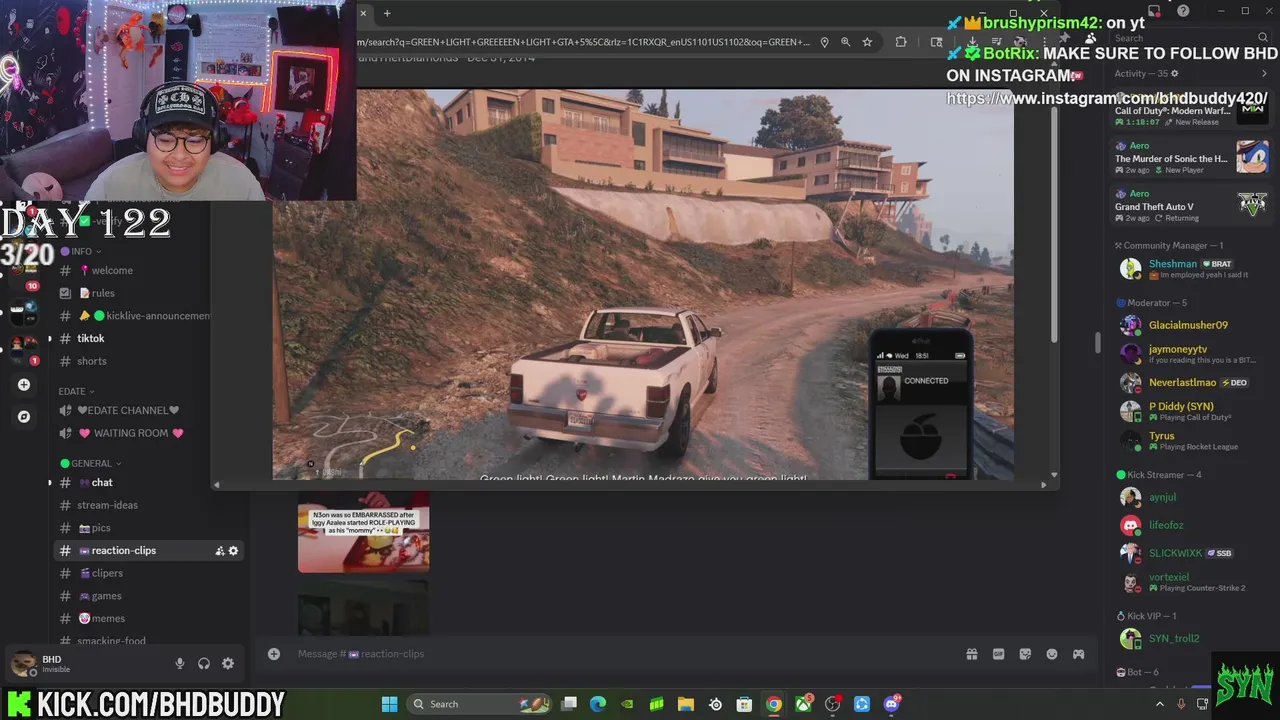1280x720 pixels.
Task: Collapse the GENERAL channel category
Action: 91,463
